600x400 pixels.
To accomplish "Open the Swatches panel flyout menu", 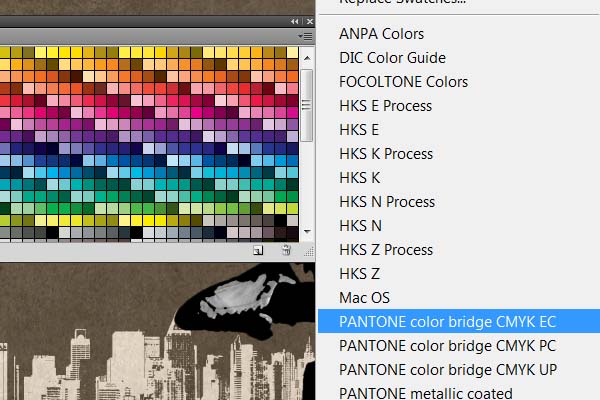I will click(x=305, y=36).
